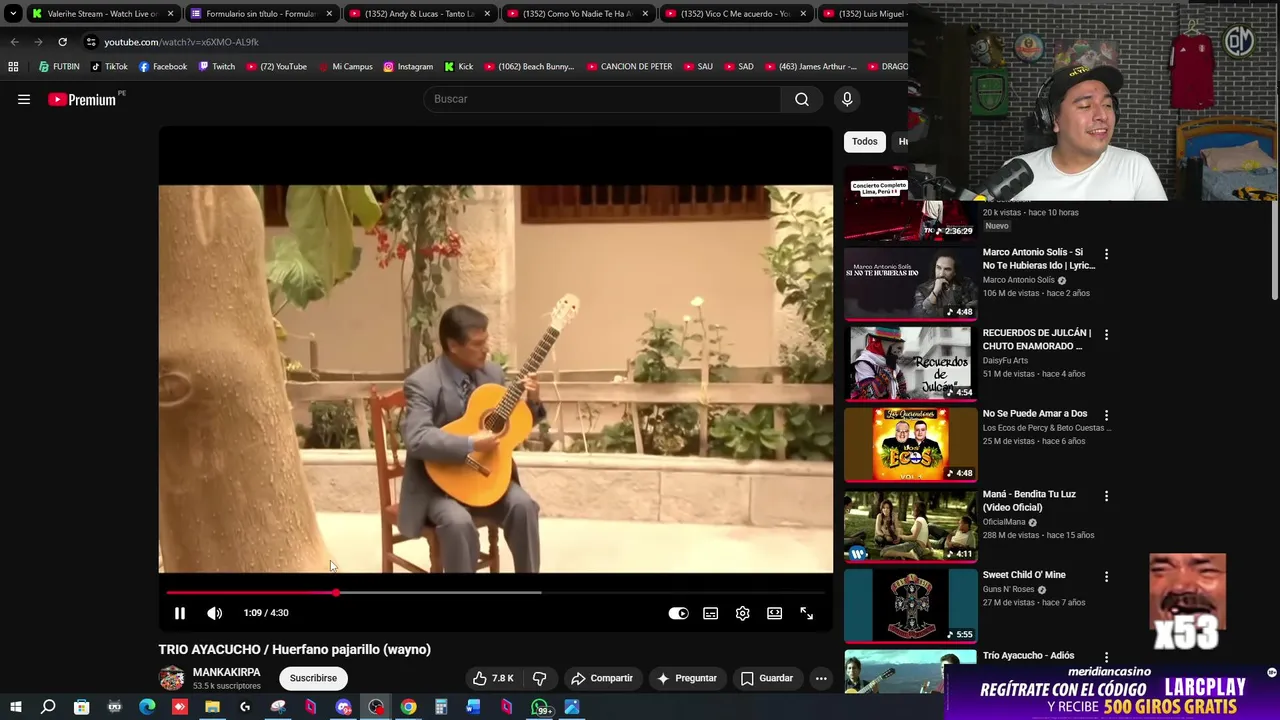Open the bookmarks apps grid icon
Image resolution: width=1280 pixels, height=720 pixels.
(x=13, y=67)
